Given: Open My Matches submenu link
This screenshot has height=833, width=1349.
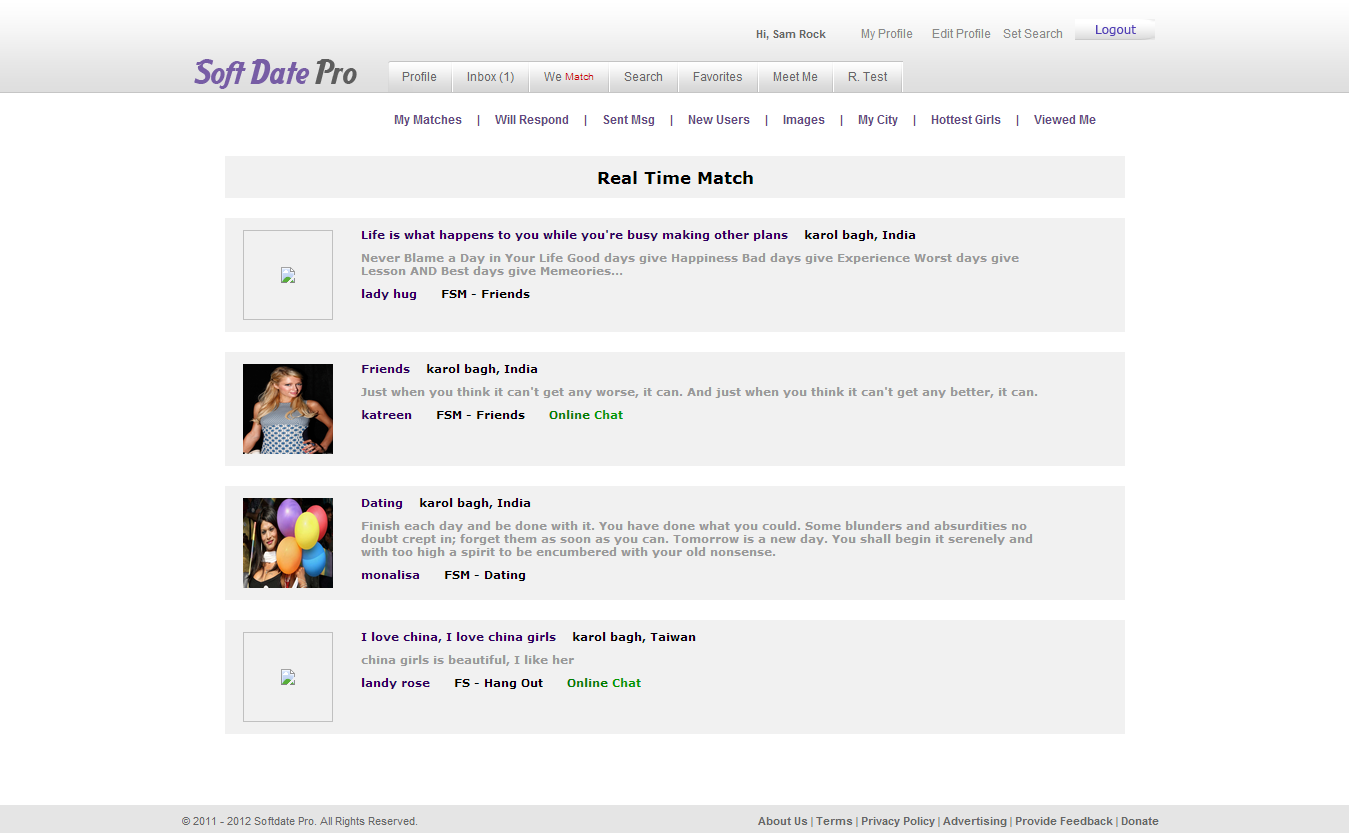Looking at the screenshot, I should pos(428,120).
